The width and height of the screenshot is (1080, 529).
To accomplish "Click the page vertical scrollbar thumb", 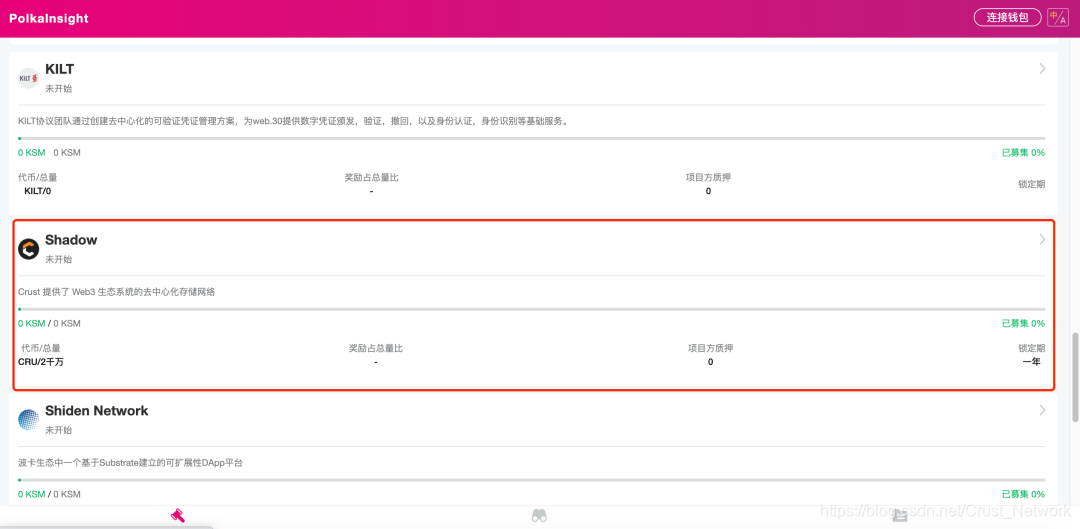I will pos(1075,377).
